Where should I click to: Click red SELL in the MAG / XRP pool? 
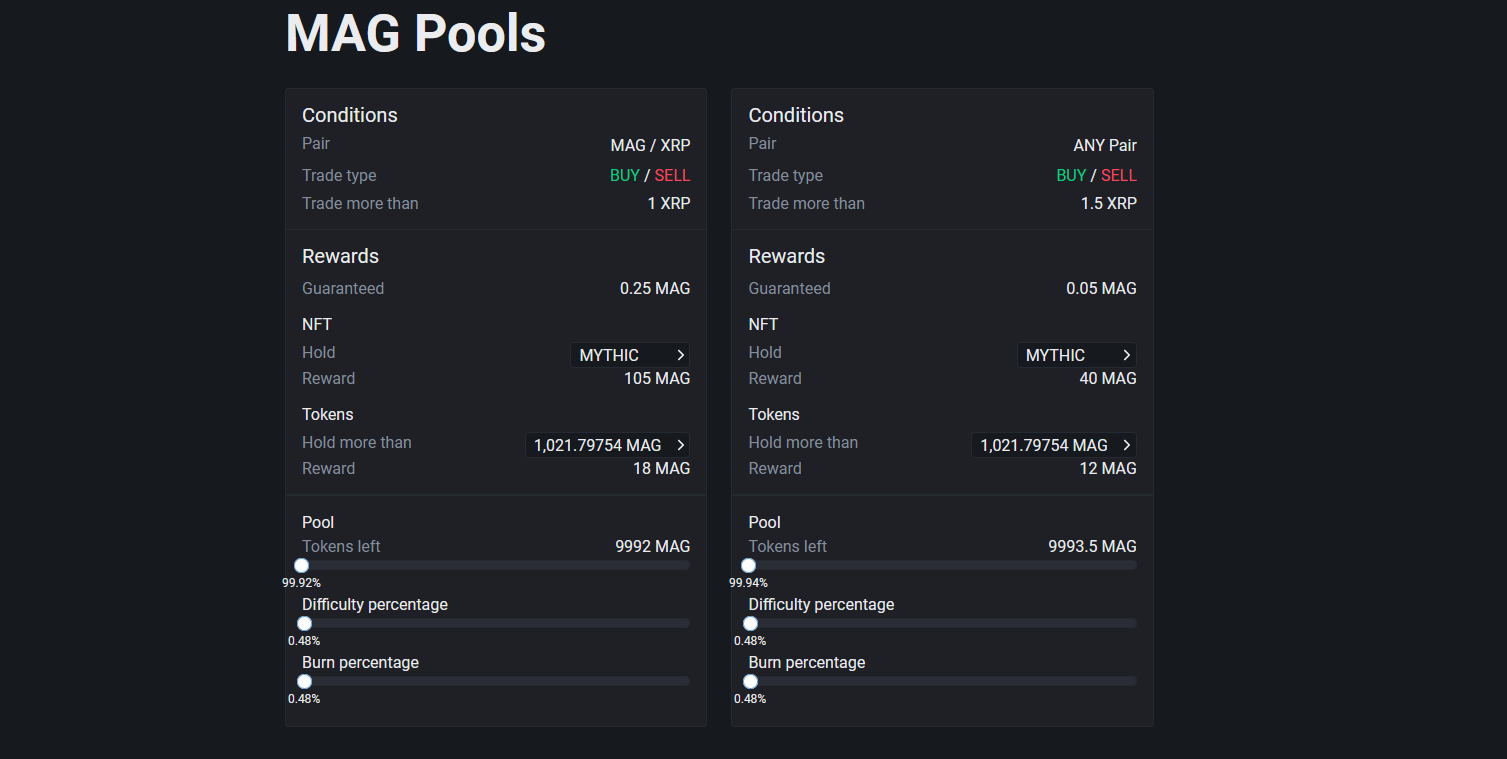click(x=672, y=175)
